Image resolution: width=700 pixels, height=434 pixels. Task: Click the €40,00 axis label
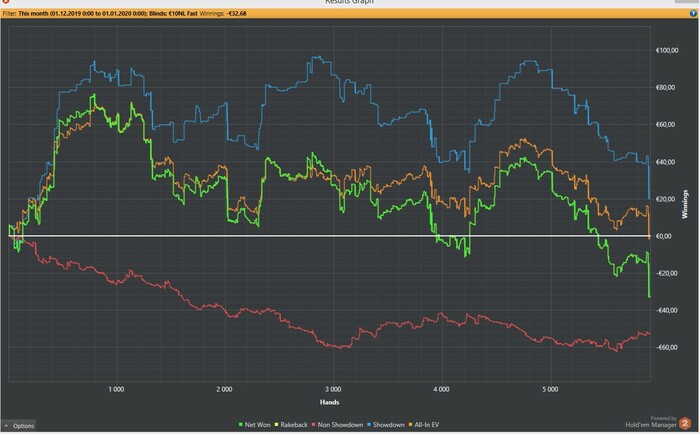point(666,162)
